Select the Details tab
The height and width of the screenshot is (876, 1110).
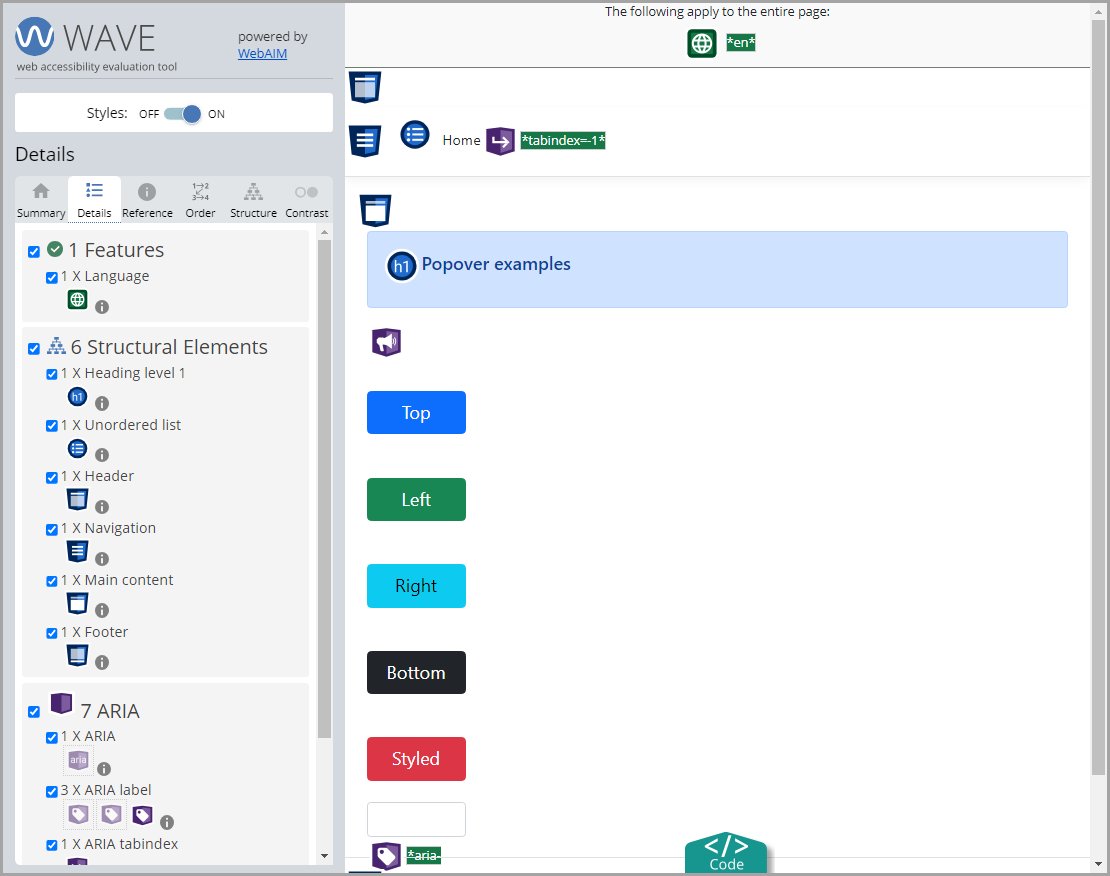coord(94,200)
